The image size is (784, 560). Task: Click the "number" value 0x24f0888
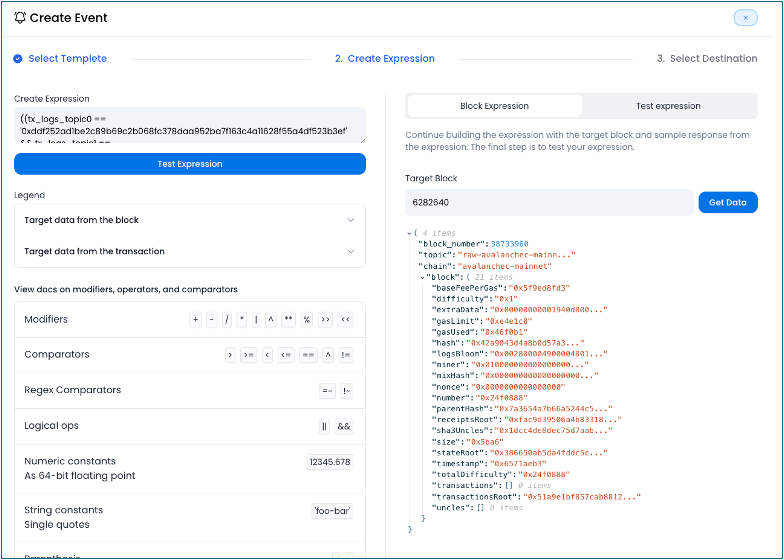pyautogui.click(x=501, y=398)
